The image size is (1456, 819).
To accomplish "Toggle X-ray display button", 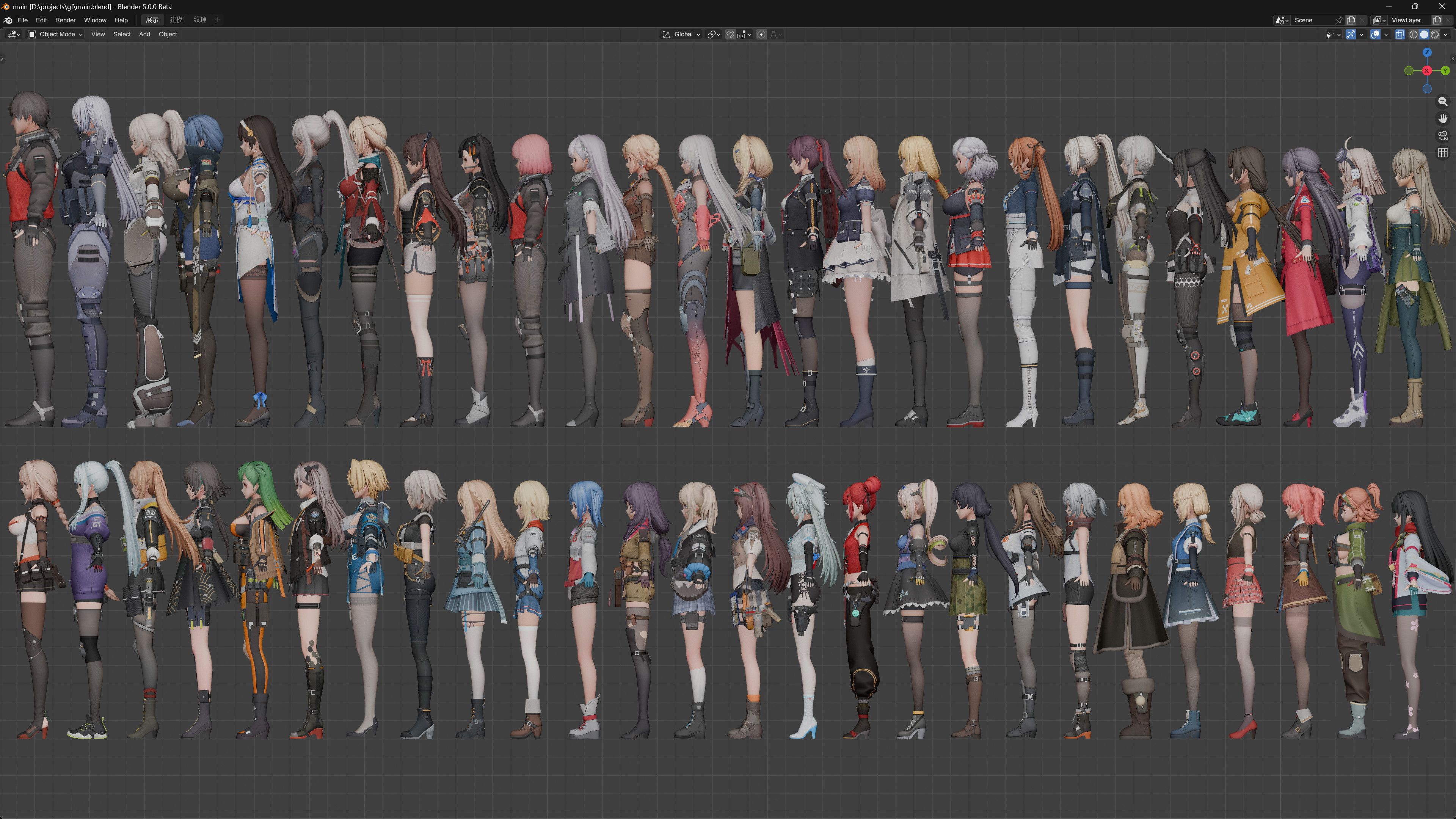I will [1400, 35].
